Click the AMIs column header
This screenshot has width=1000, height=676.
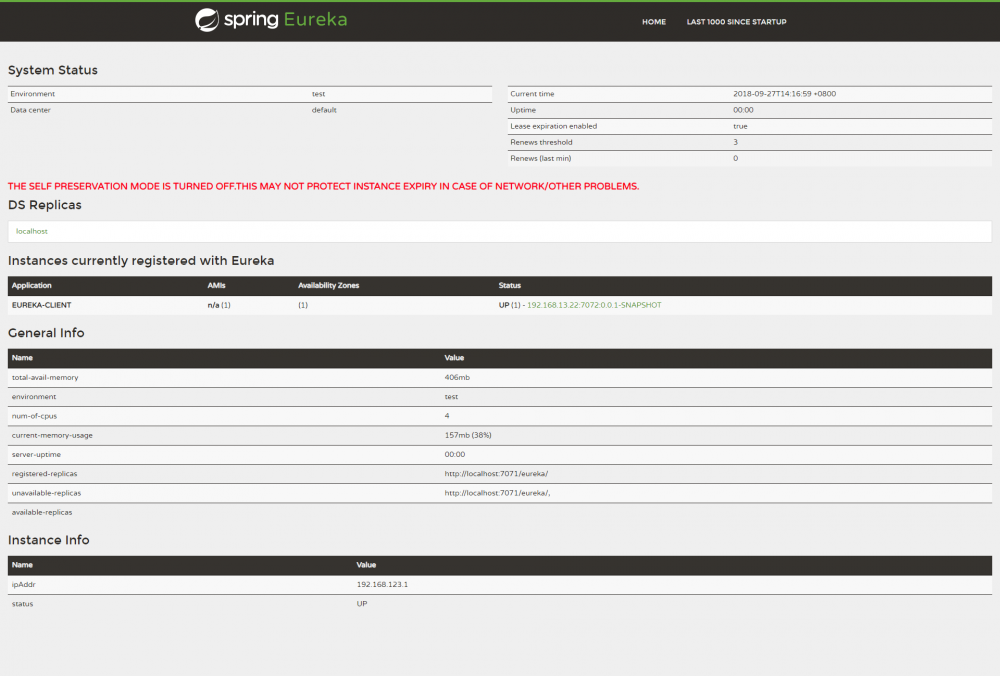click(216, 286)
